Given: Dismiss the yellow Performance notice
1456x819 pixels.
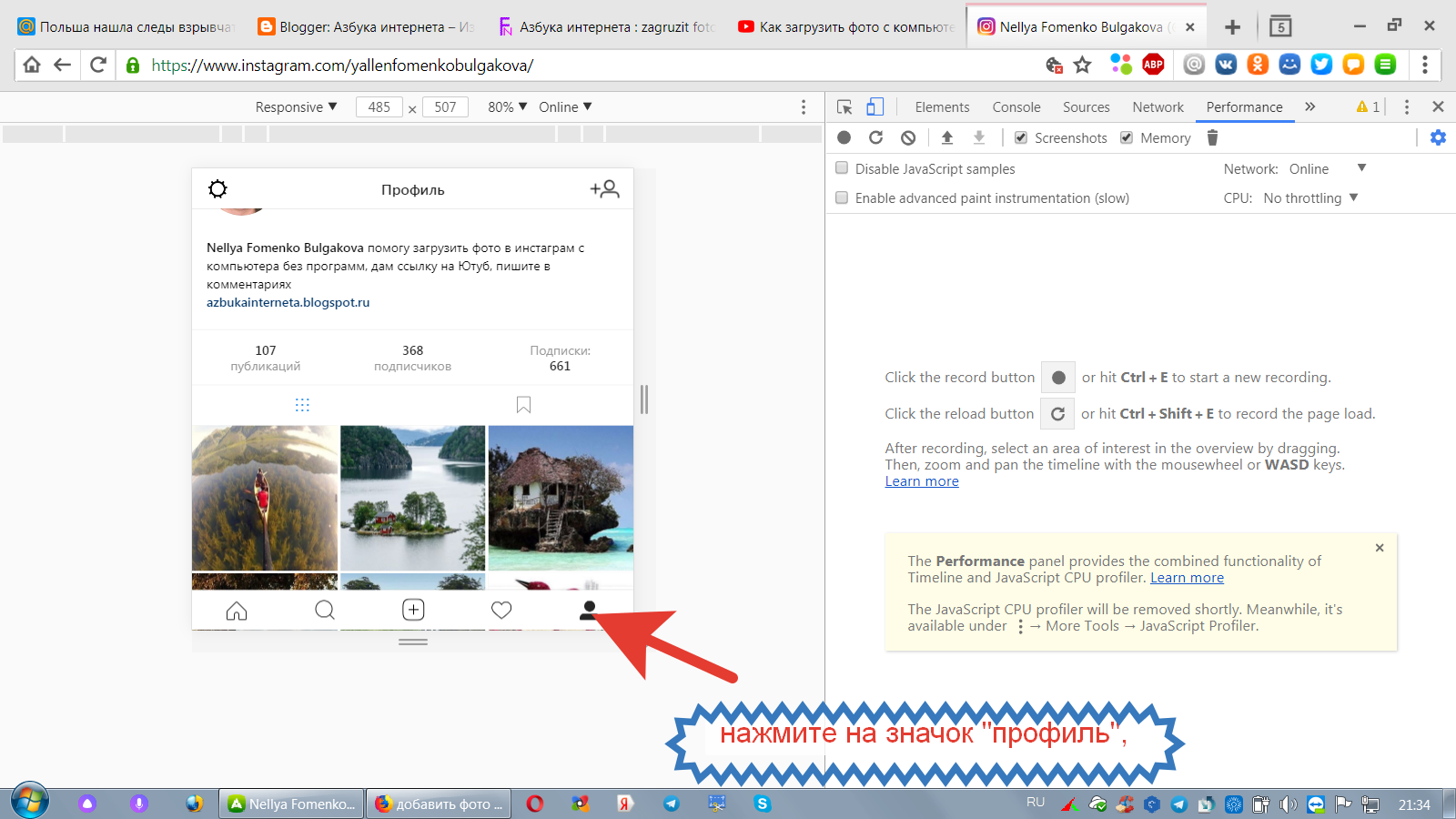Looking at the screenshot, I should [x=1380, y=548].
